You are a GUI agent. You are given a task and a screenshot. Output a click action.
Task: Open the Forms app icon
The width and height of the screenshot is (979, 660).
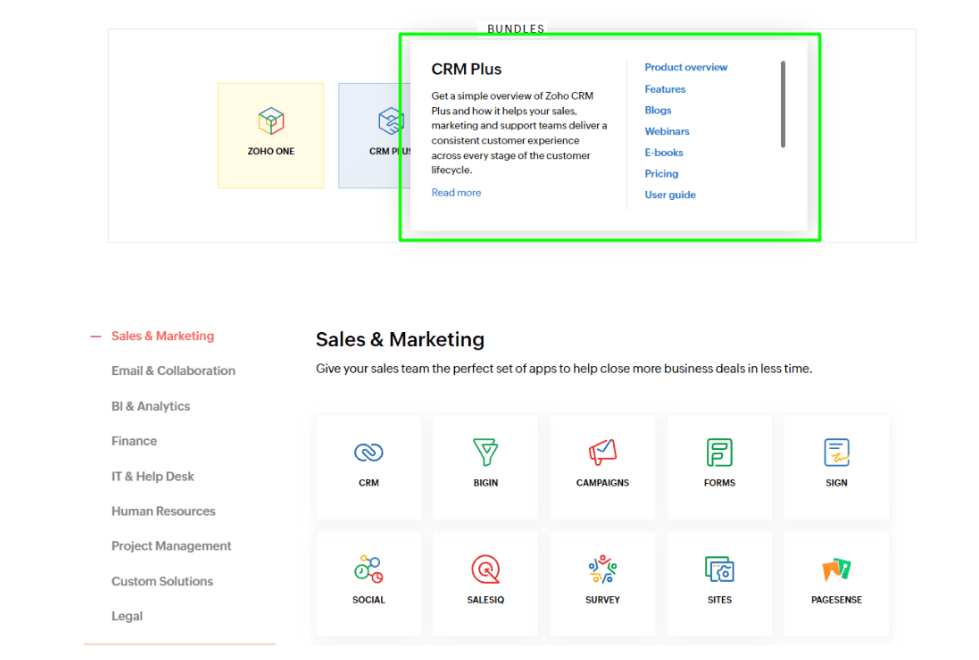(x=719, y=452)
